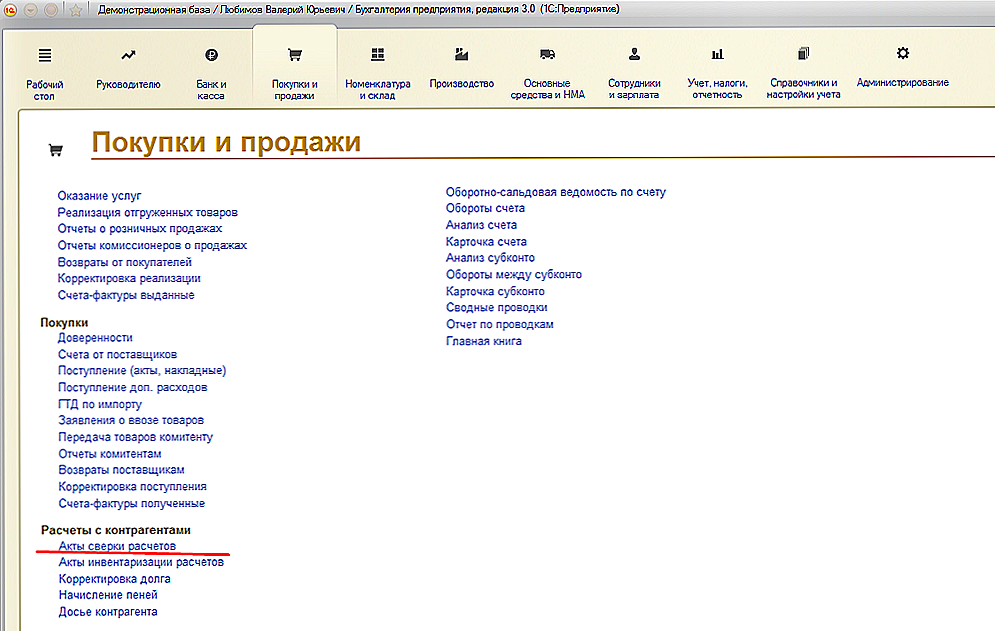This screenshot has height=631, width=995.
Task: Click the Руководителю chart icon
Action: click(128, 55)
